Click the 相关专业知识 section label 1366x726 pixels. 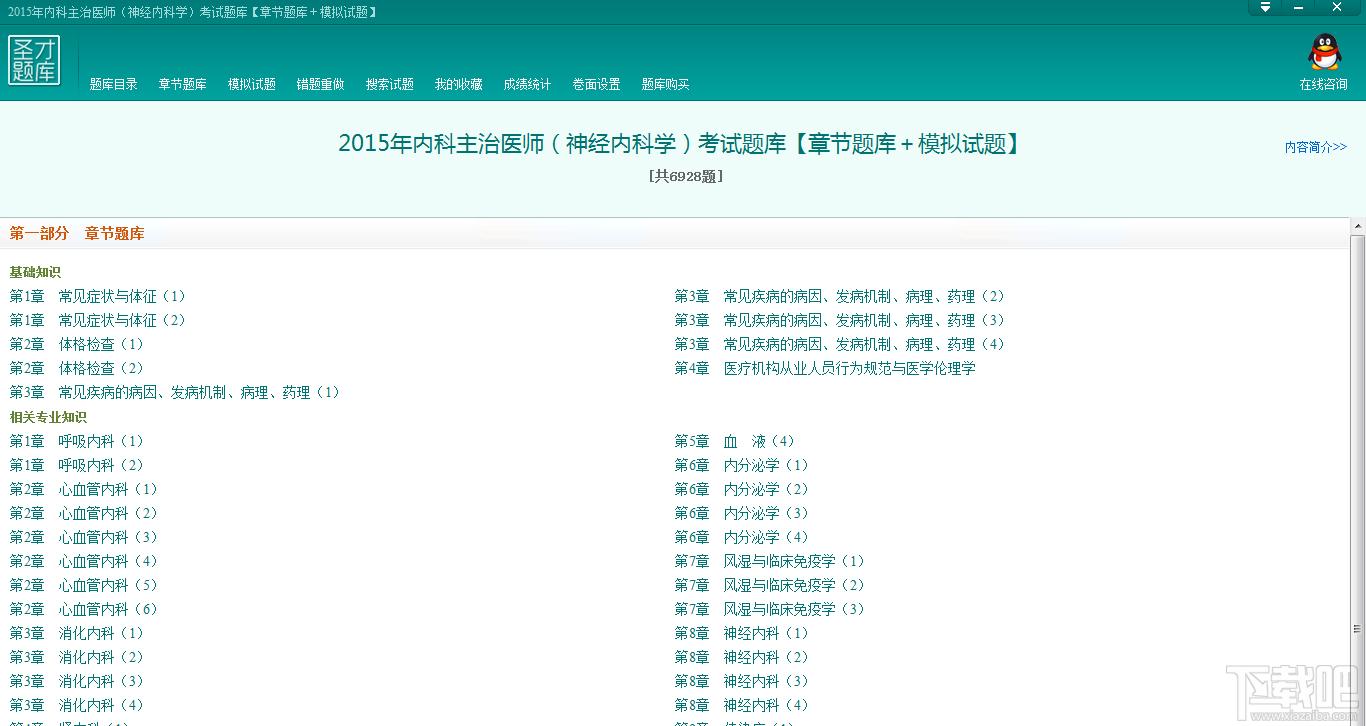point(48,417)
